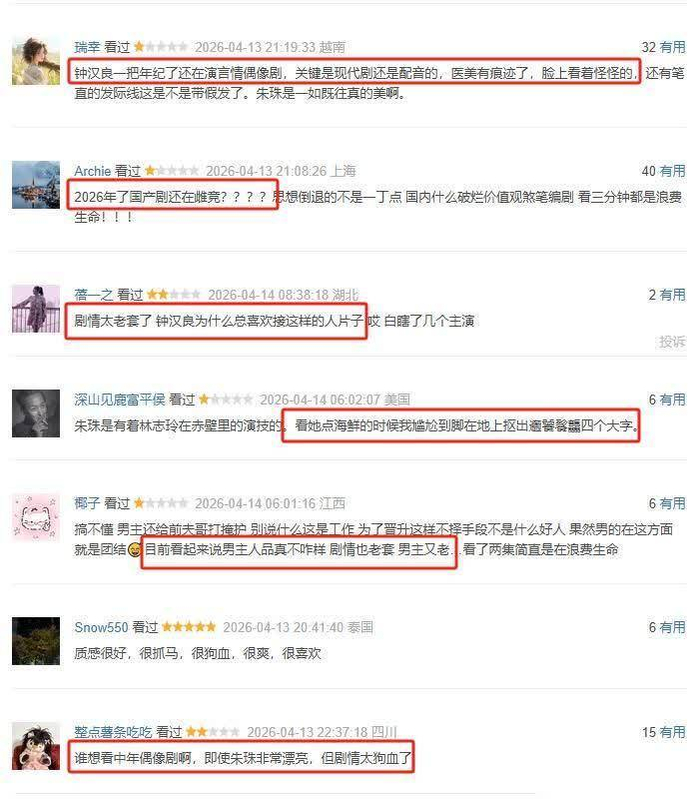Visit 整点薯条吃吃's profile link
700x804 pixels.
pos(113,732)
